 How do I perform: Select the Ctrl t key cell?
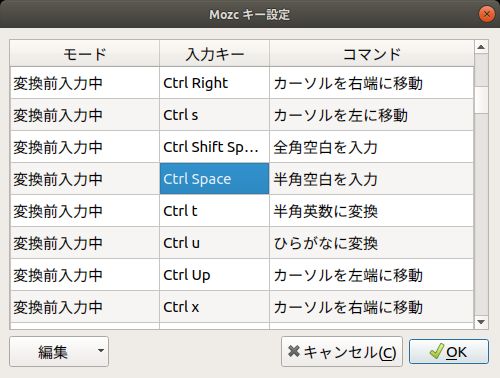coord(214,211)
